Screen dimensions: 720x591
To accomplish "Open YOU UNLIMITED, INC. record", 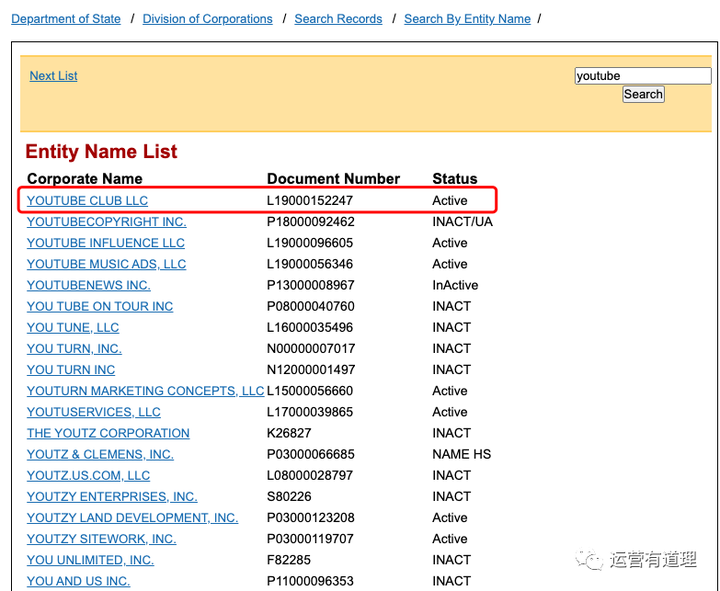I will click(x=90, y=560).
